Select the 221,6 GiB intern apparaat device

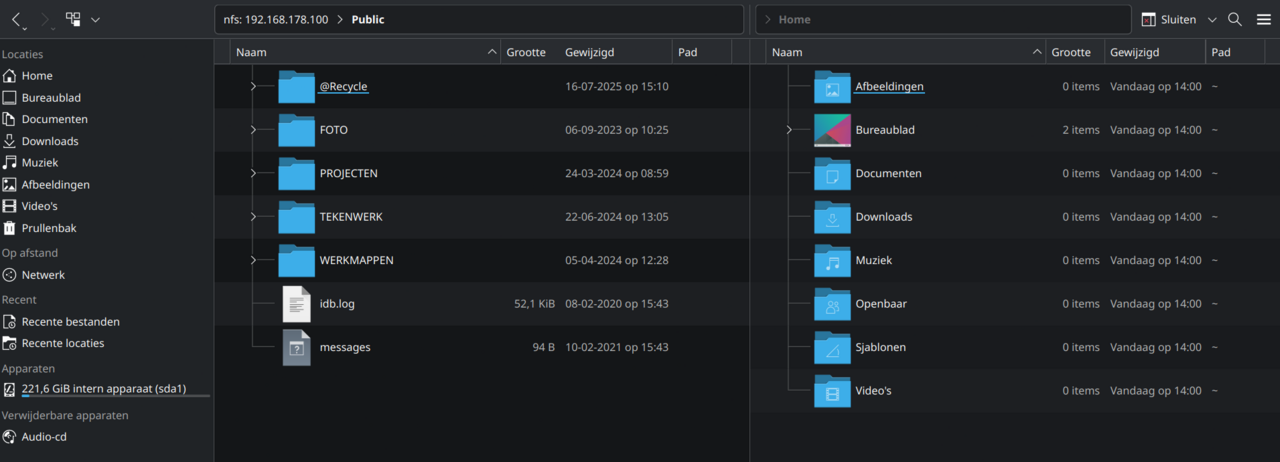[x=103, y=389]
